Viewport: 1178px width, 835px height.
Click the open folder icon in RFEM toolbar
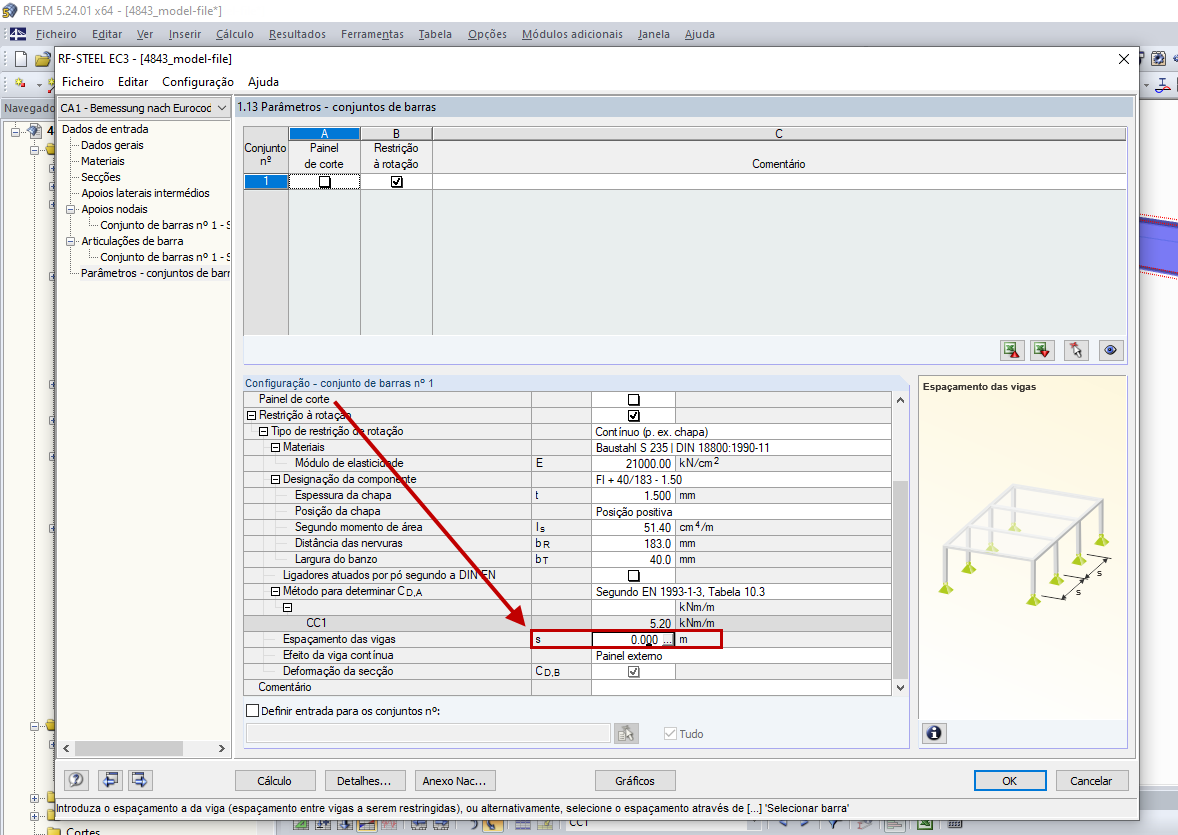44,59
